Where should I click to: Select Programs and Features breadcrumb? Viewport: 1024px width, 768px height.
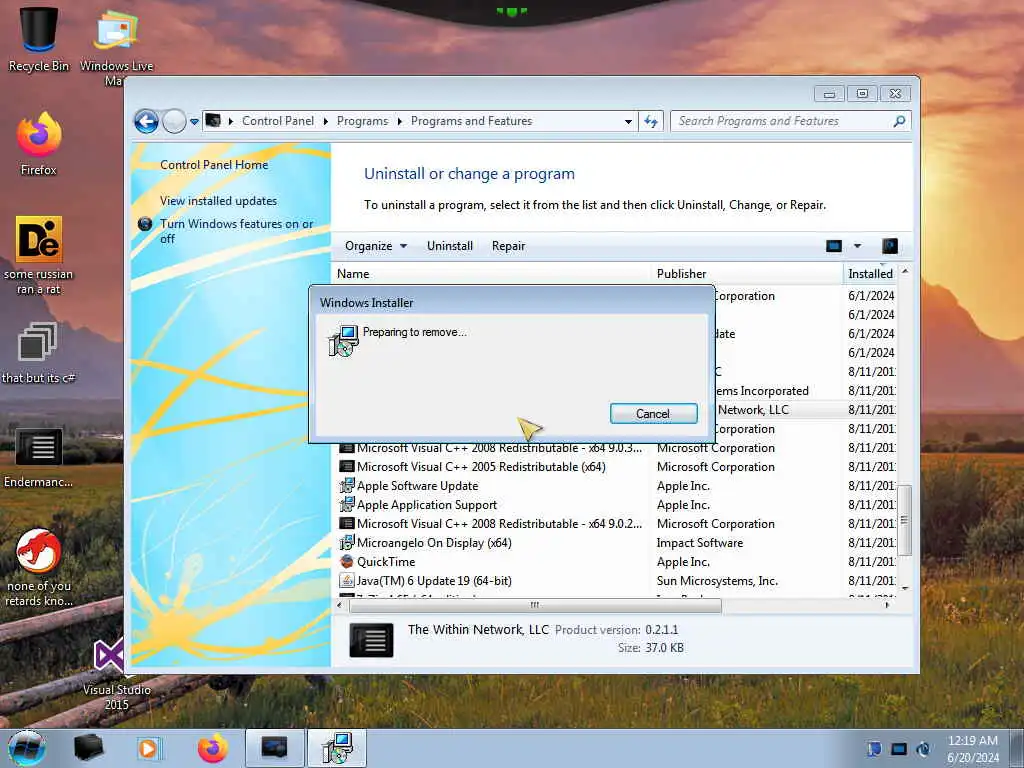click(472, 121)
